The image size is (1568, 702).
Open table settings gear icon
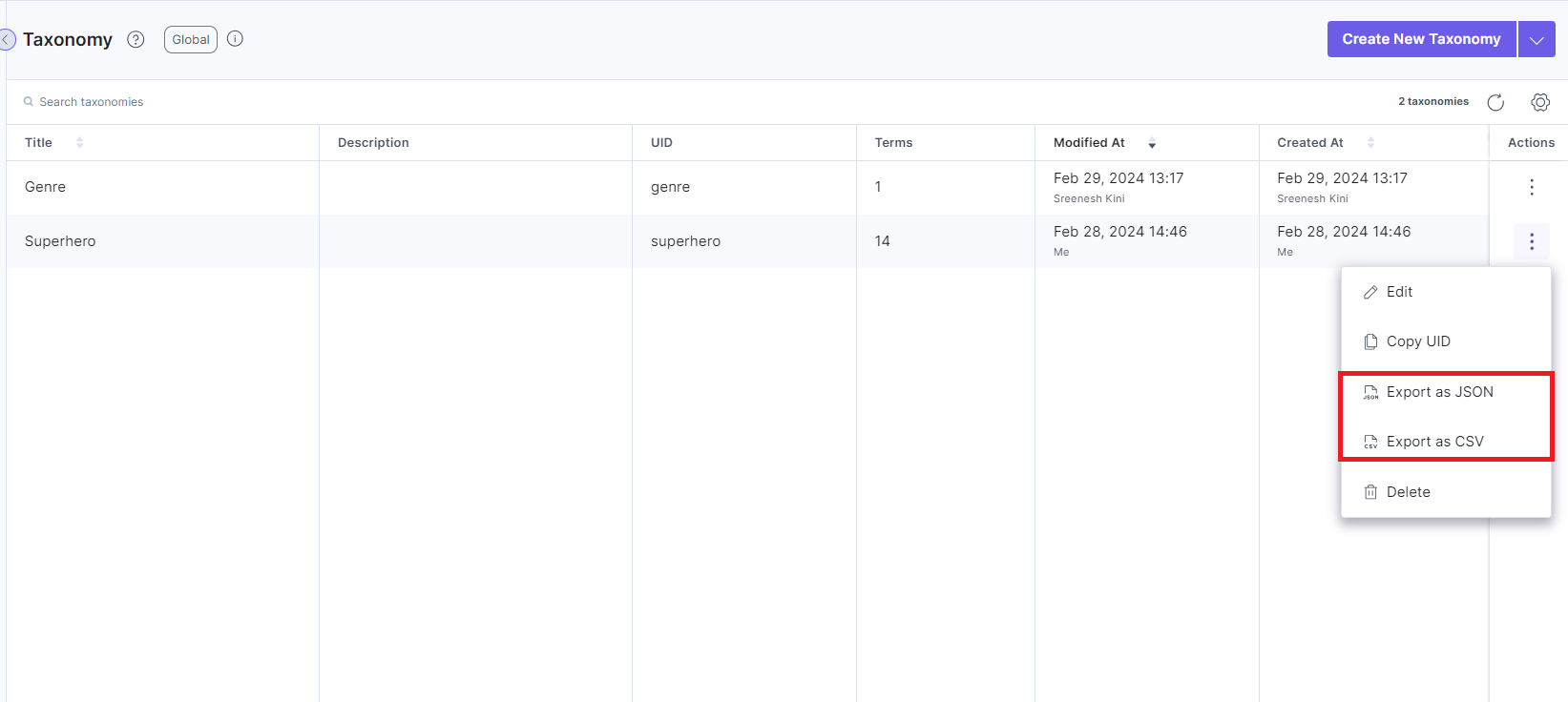click(1539, 102)
